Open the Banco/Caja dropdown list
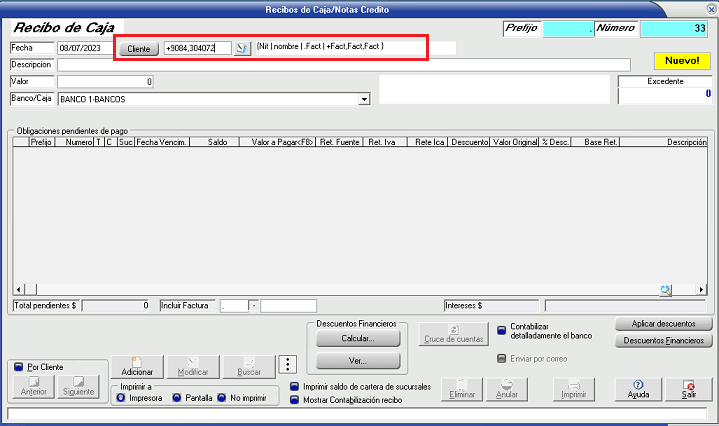 (x=364, y=99)
